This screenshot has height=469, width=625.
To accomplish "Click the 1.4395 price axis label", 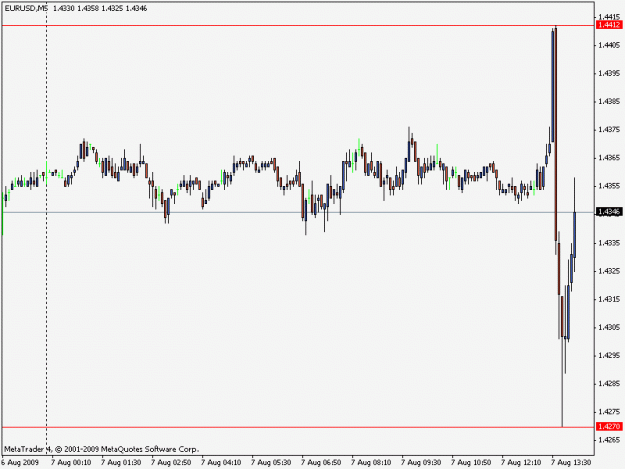I will tap(609, 73).
